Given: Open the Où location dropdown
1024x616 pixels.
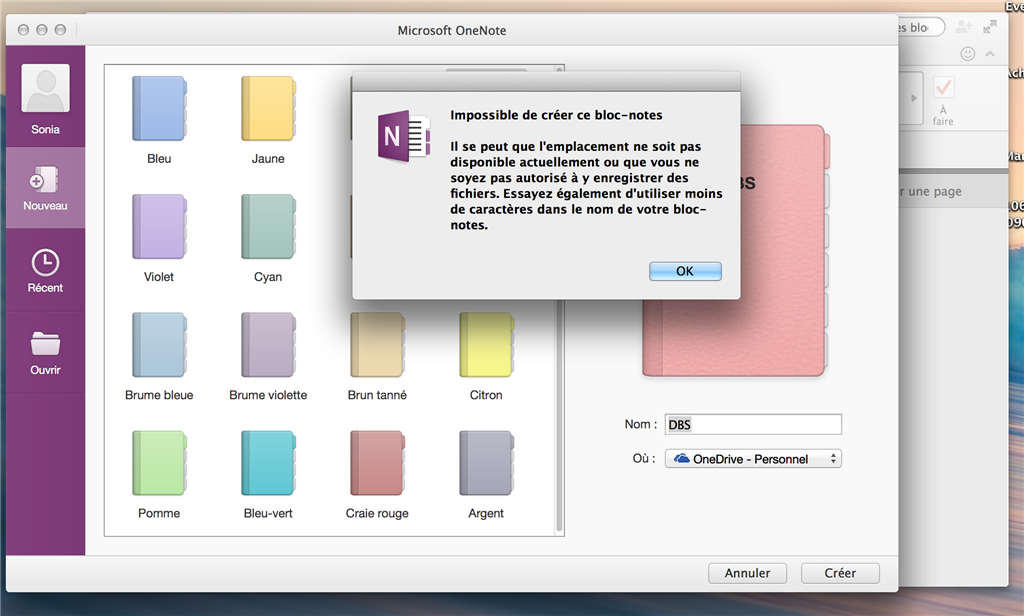Looking at the screenshot, I should [753, 459].
